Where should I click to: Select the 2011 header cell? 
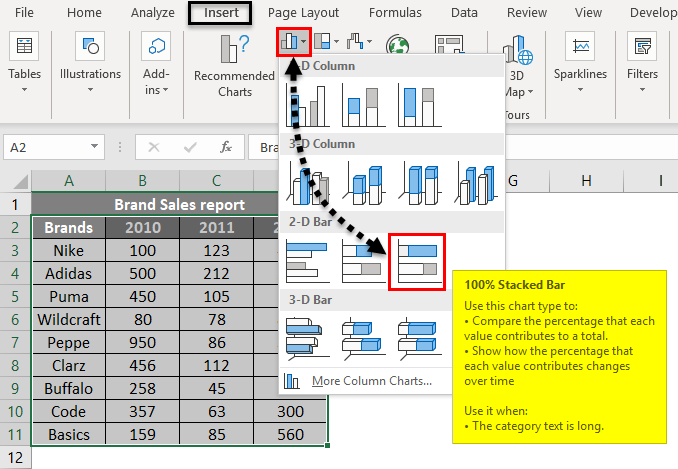click(216, 227)
